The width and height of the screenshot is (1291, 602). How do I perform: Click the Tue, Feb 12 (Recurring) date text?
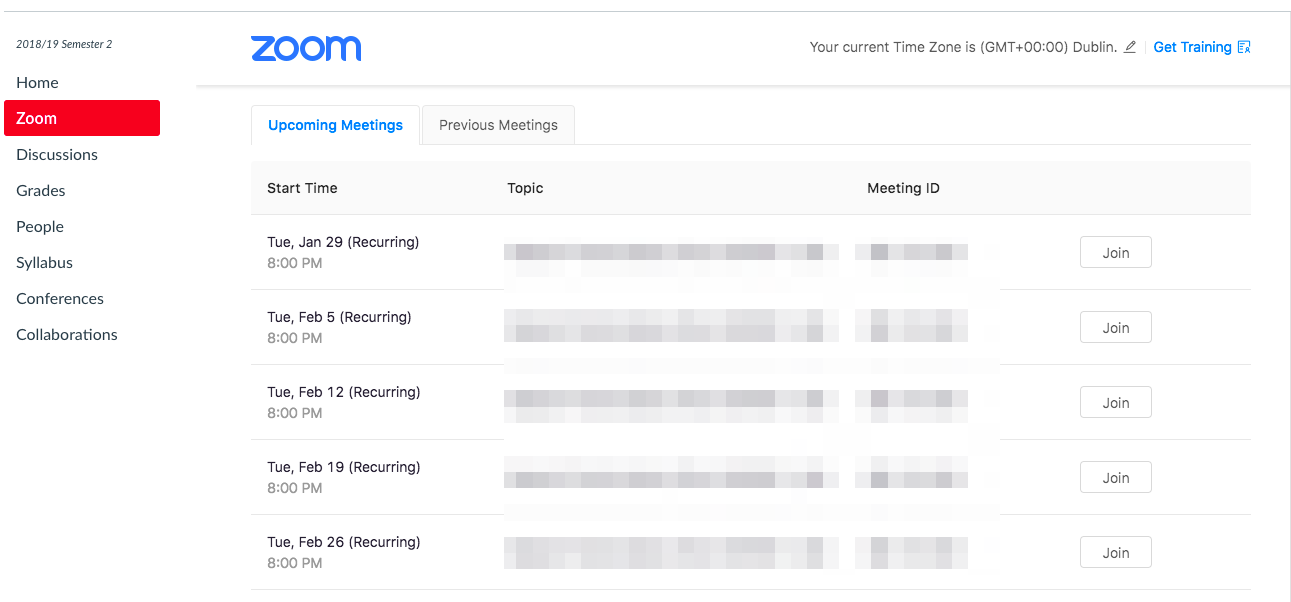coord(343,392)
